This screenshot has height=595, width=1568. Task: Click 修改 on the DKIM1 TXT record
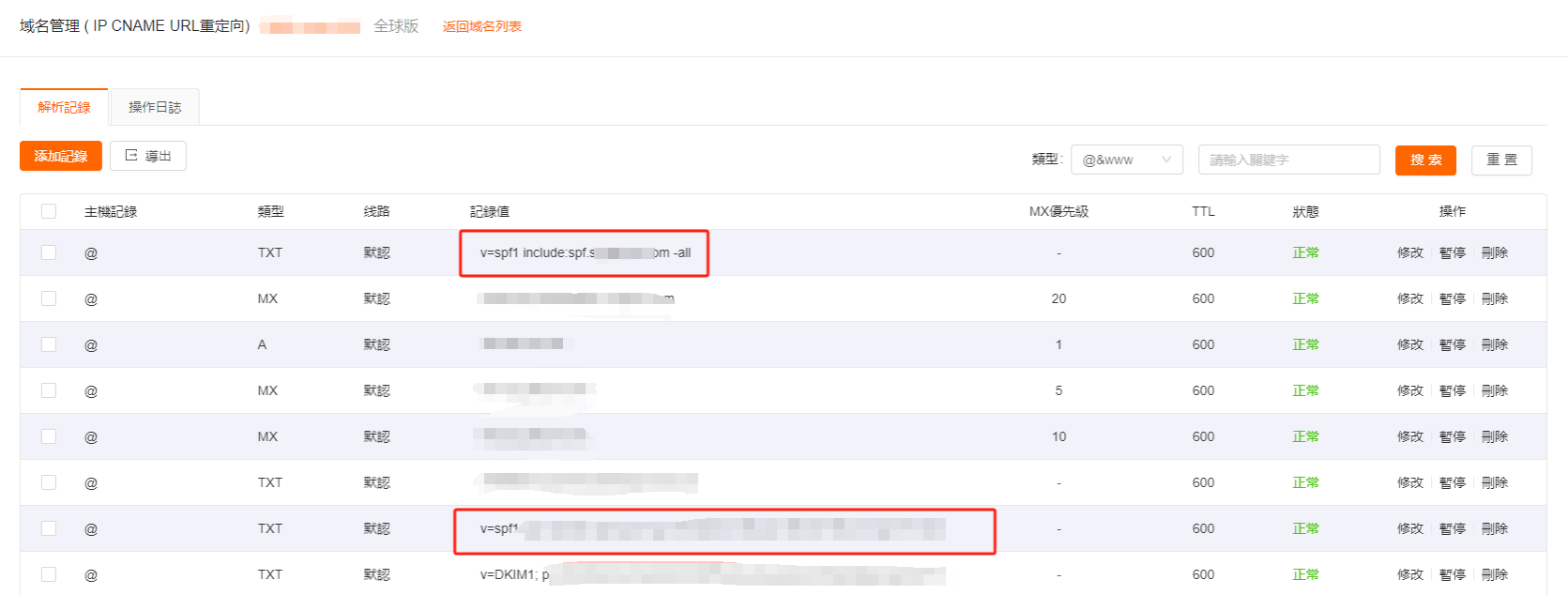(1409, 574)
